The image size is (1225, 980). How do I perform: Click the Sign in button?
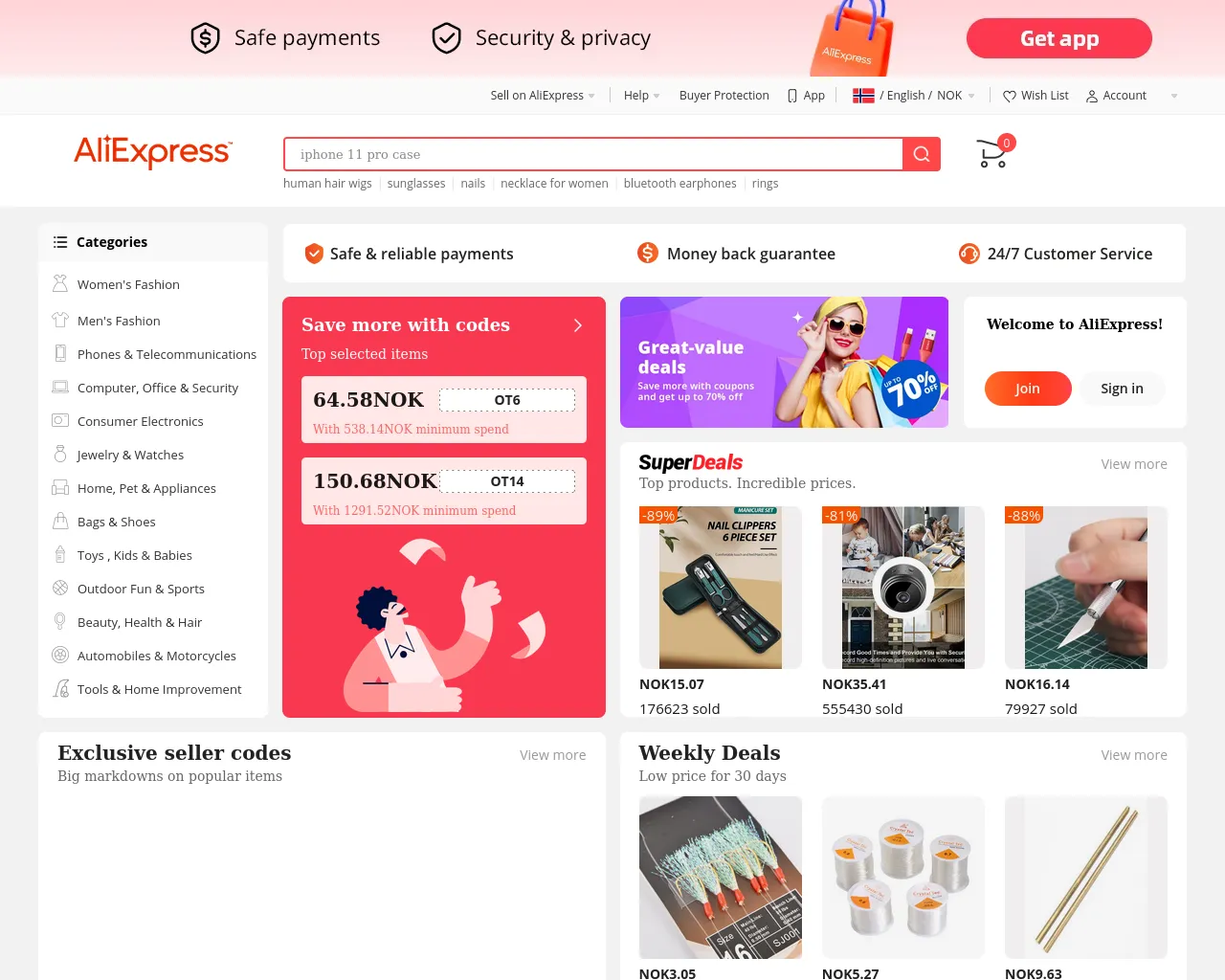click(x=1122, y=389)
